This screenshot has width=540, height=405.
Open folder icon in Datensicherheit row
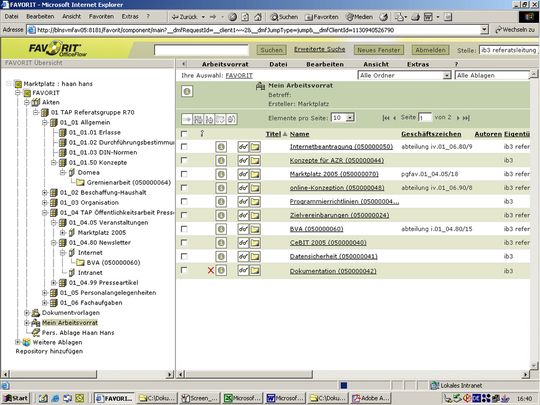click(x=255, y=257)
